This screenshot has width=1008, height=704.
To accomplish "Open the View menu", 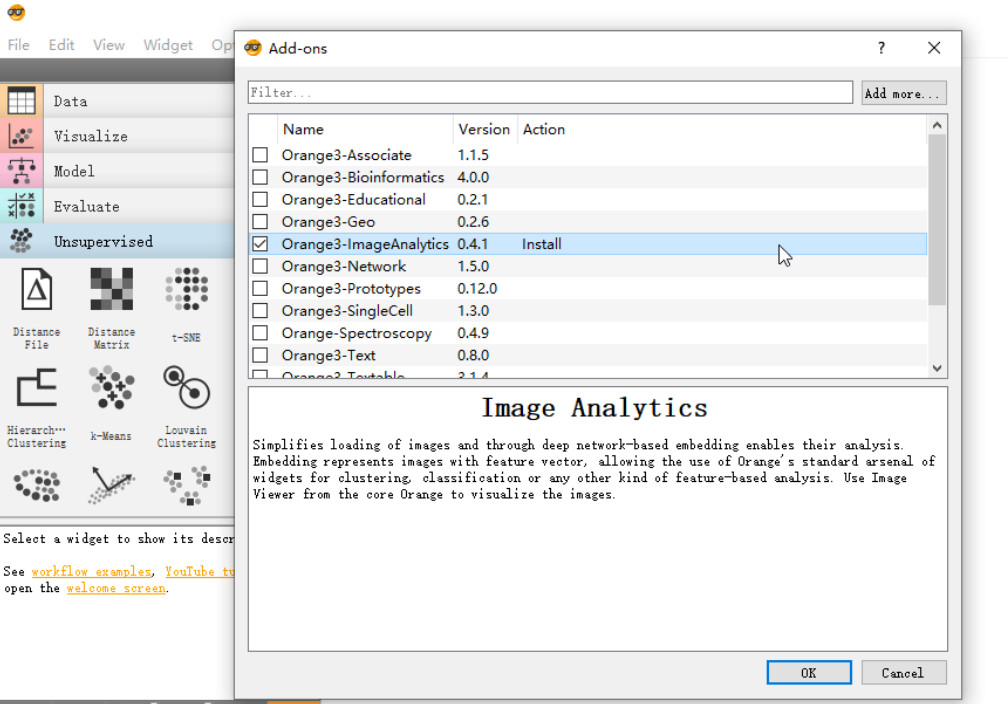I will tap(109, 45).
